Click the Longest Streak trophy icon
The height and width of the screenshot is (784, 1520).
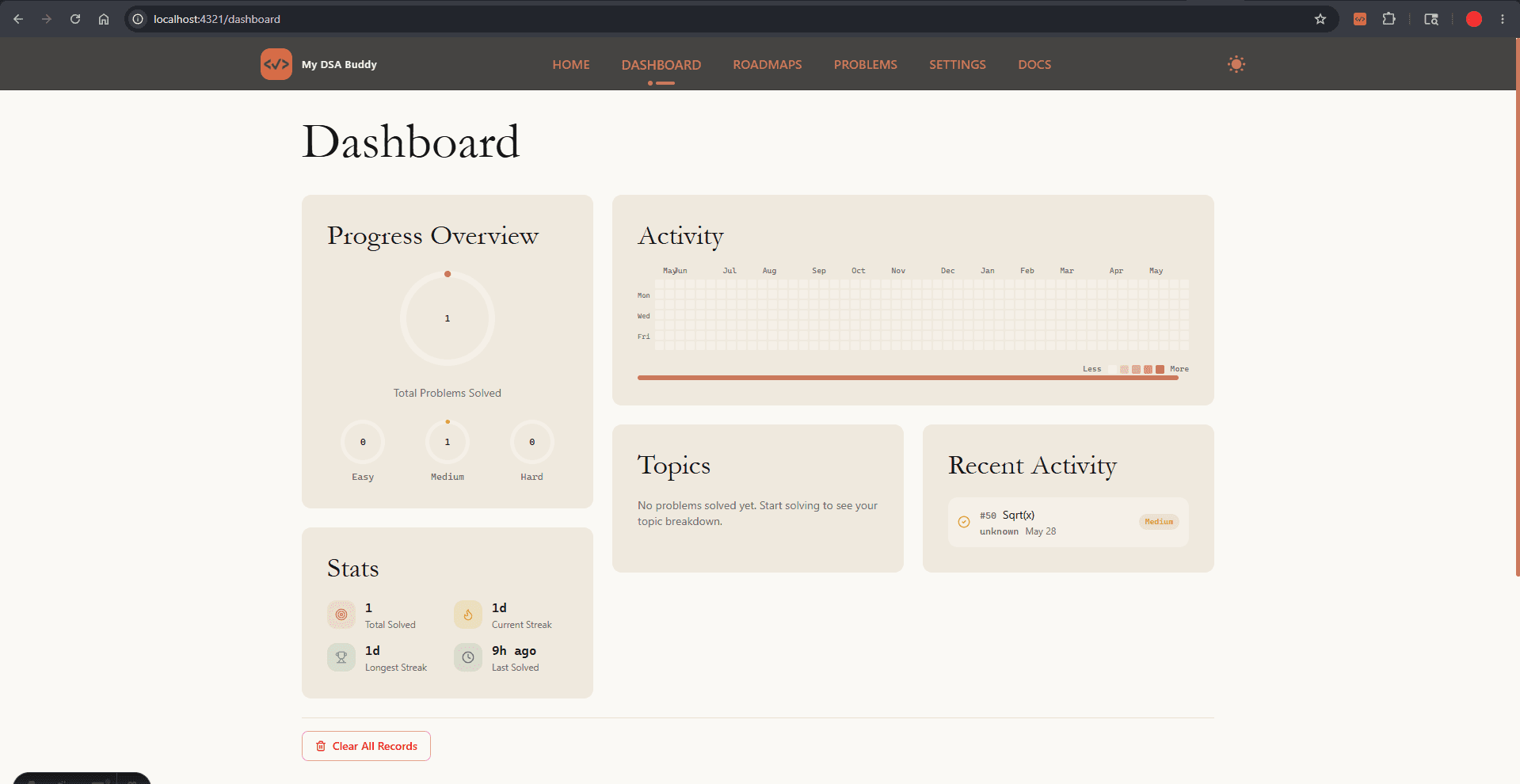[341, 657]
